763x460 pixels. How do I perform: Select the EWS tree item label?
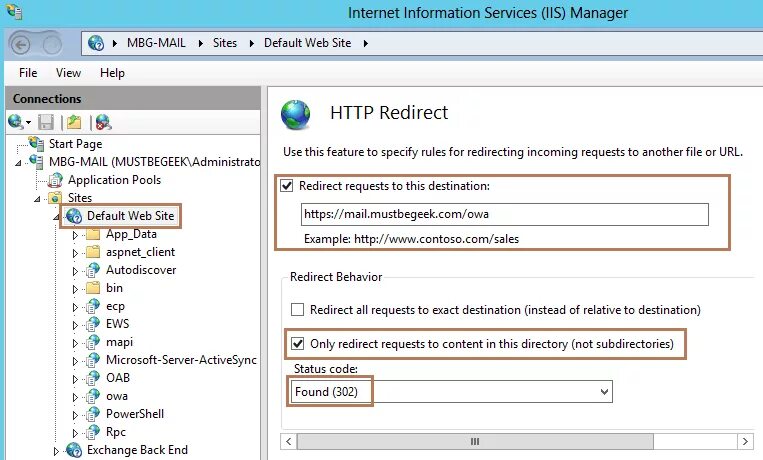(117, 324)
